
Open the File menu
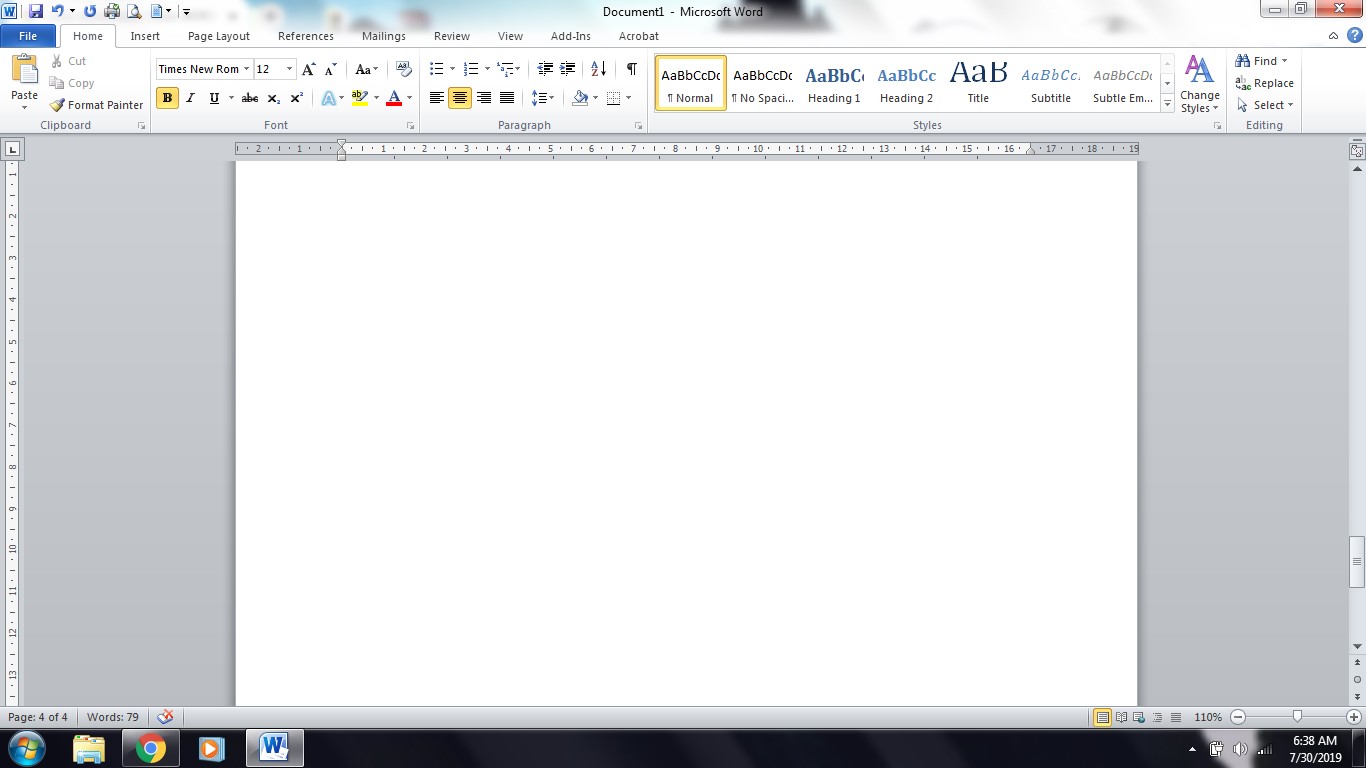(x=28, y=35)
